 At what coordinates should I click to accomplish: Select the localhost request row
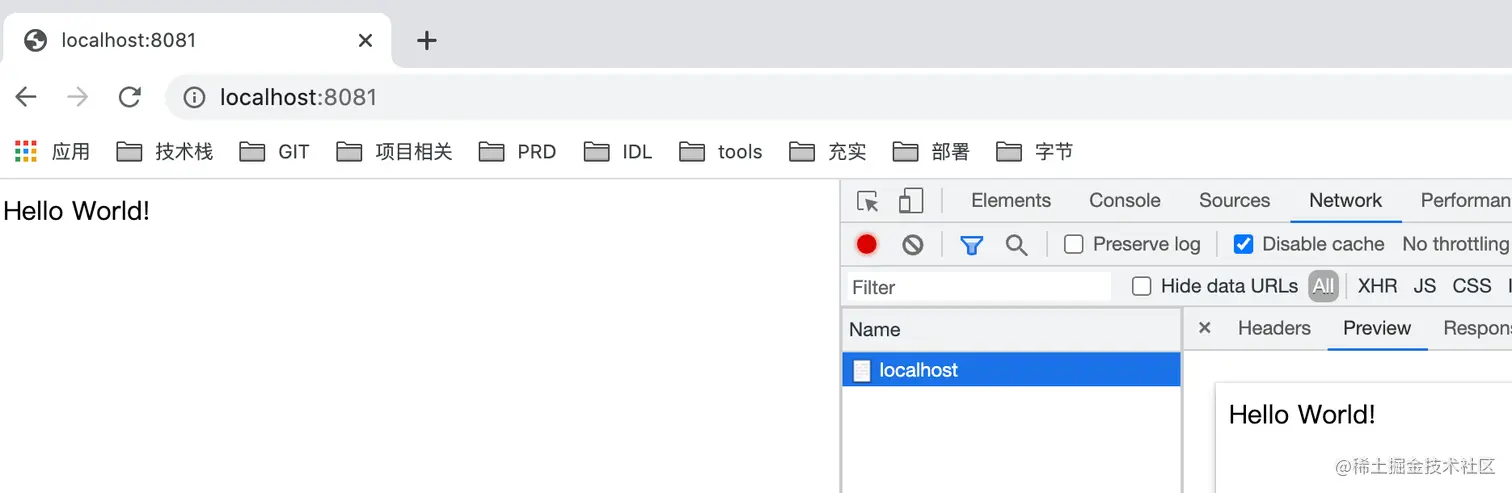point(1011,370)
